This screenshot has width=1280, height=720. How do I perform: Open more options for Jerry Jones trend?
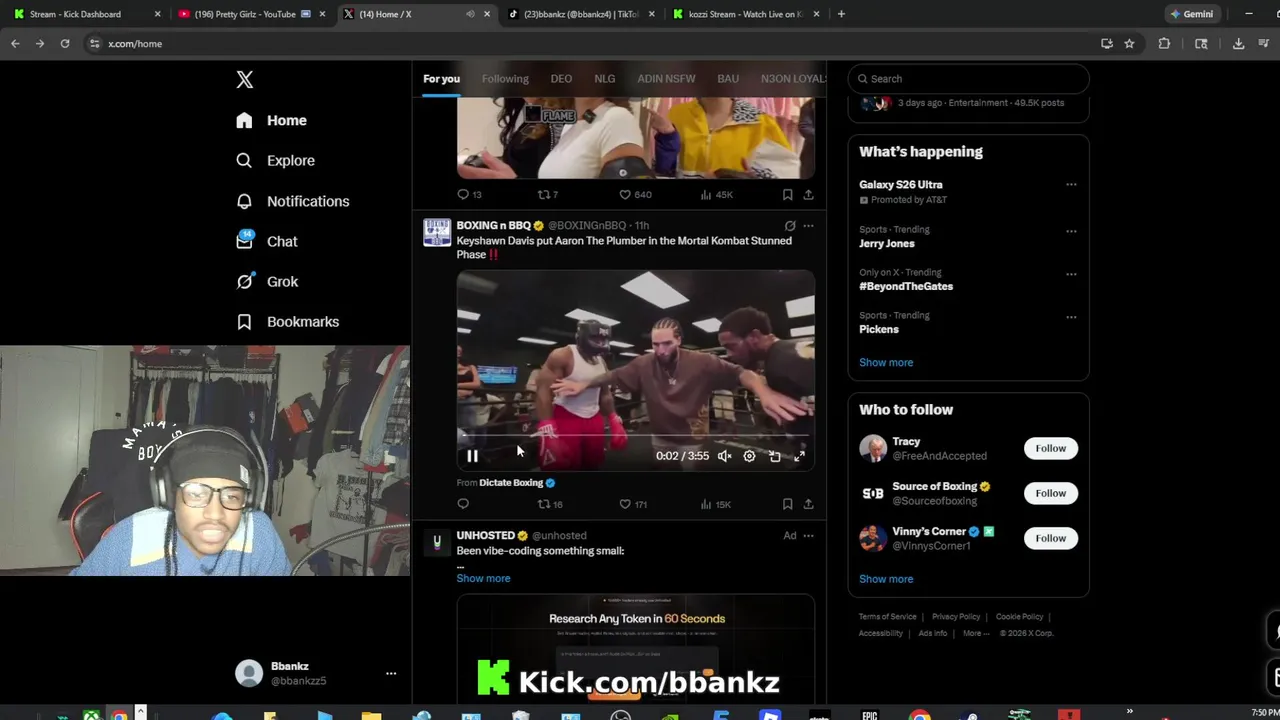click(x=1071, y=231)
